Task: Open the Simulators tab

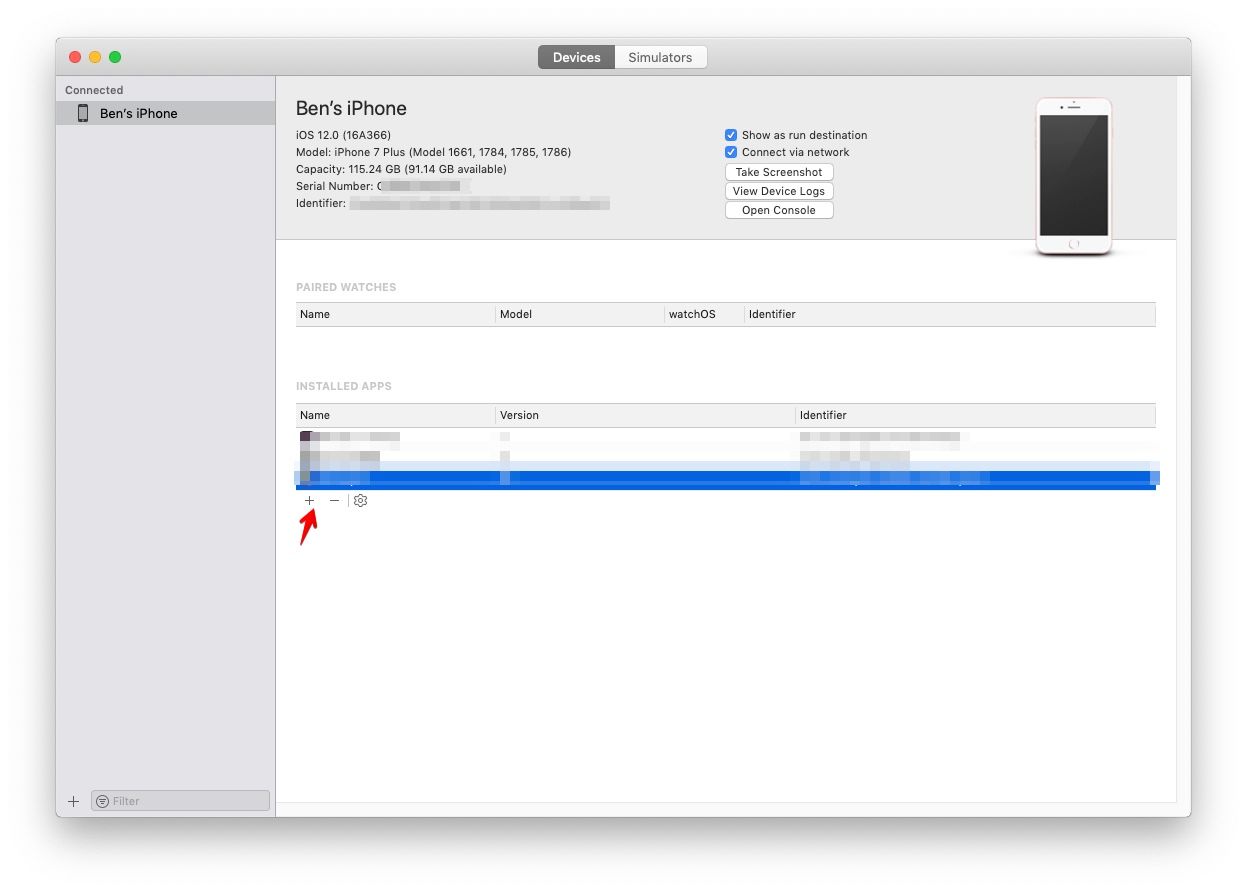Action: pos(660,57)
